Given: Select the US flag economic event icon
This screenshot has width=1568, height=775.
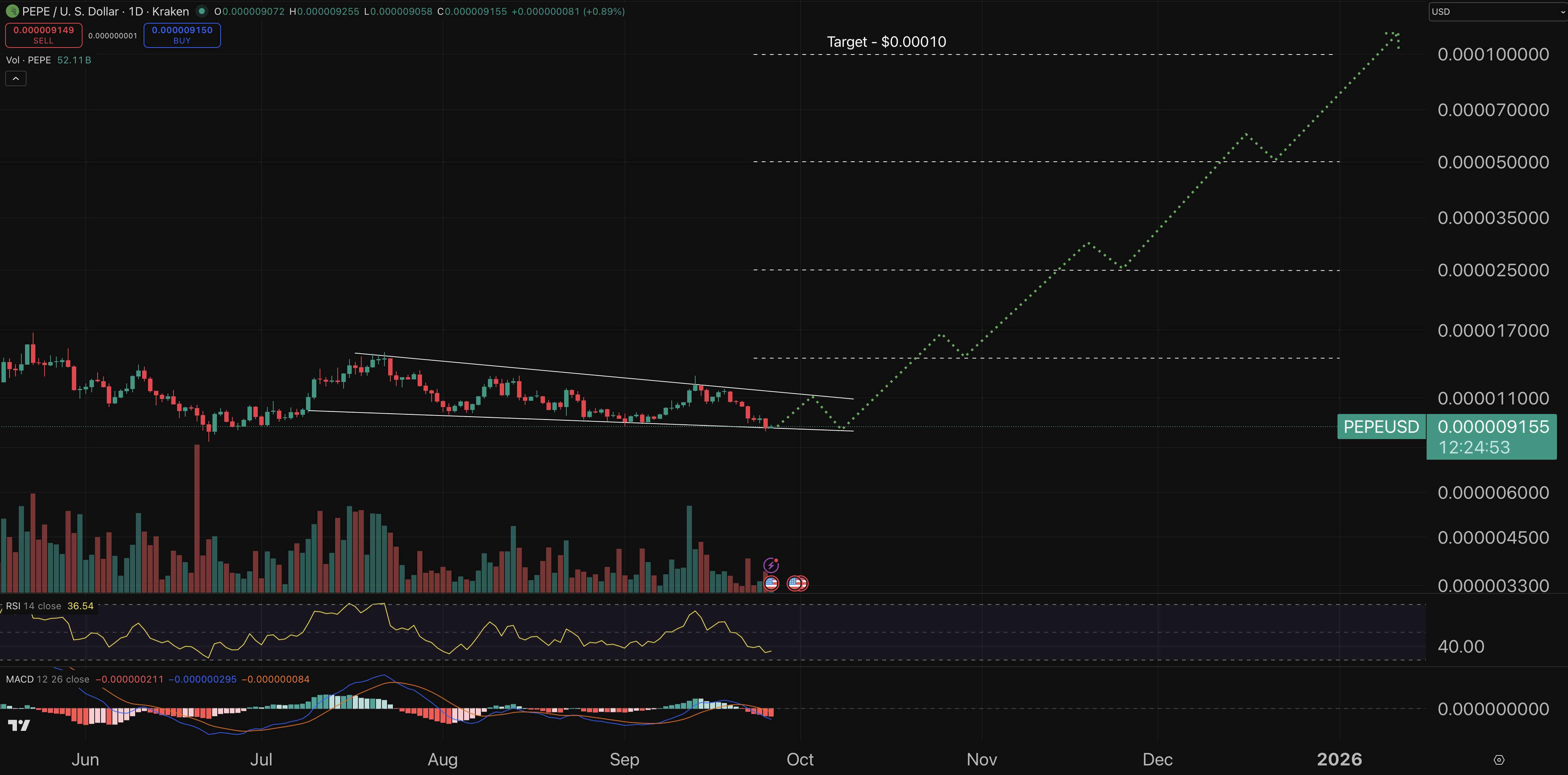Looking at the screenshot, I should (x=771, y=583).
